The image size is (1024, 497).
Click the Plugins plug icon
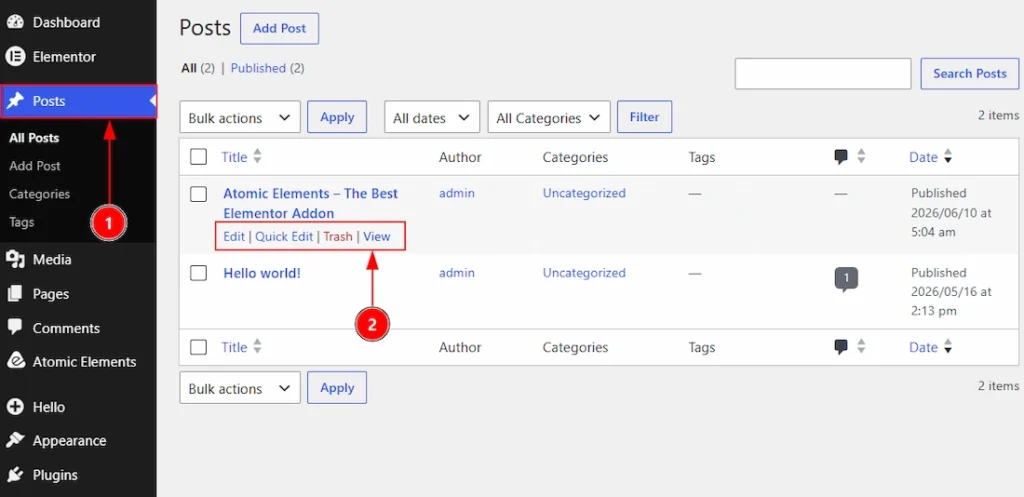14,475
